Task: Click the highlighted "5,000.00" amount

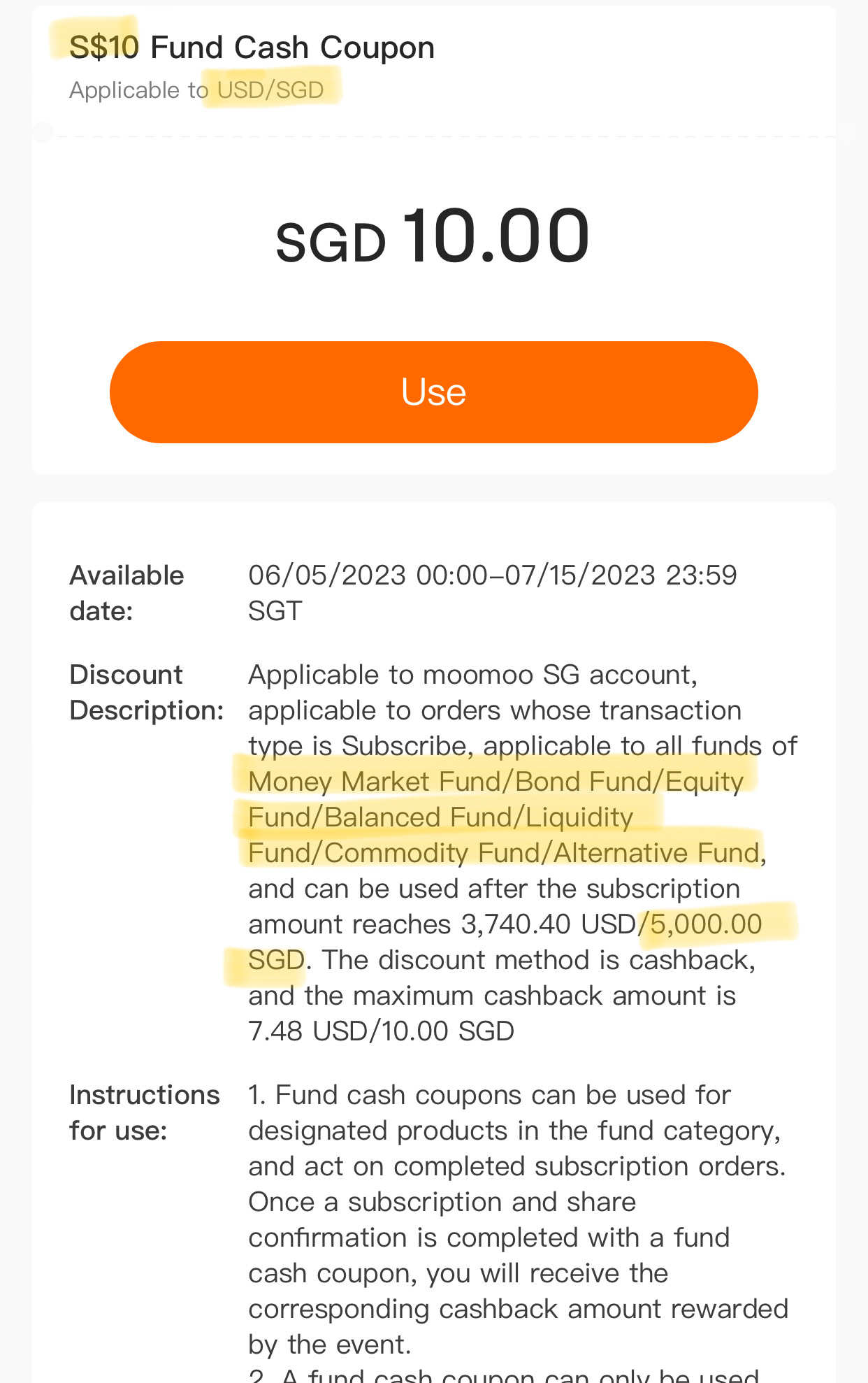Action: point(706,924)
